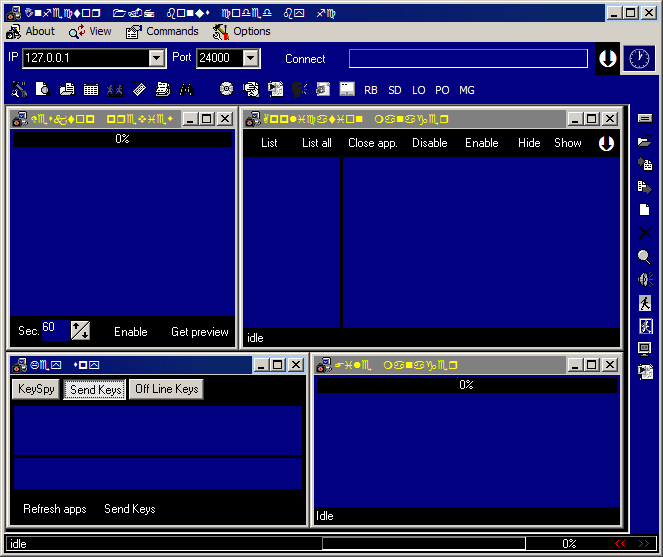Click the List all button

(317, 143)
